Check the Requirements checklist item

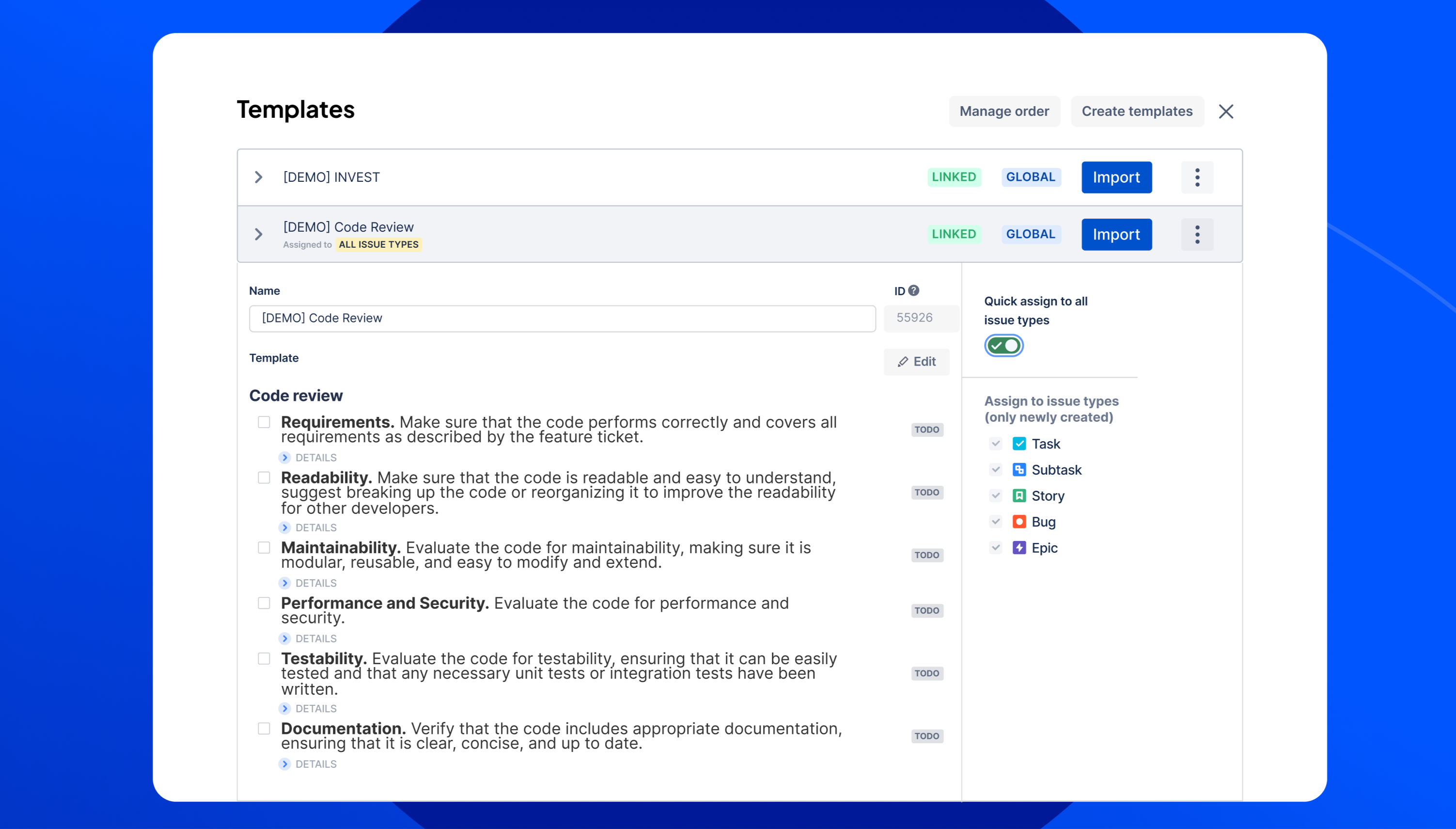point(264,422)
